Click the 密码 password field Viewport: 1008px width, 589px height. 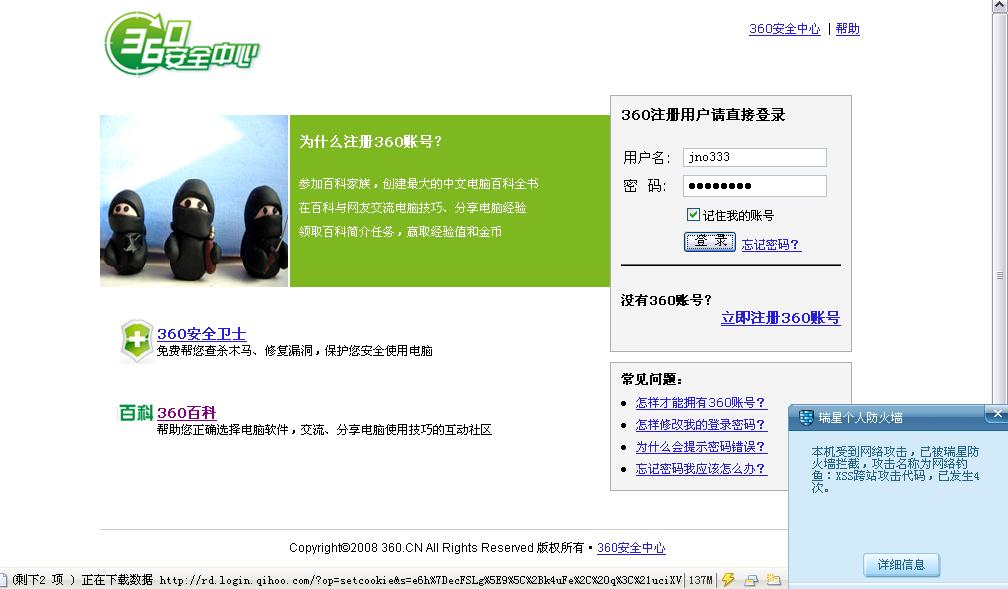[x=755, y=186]
